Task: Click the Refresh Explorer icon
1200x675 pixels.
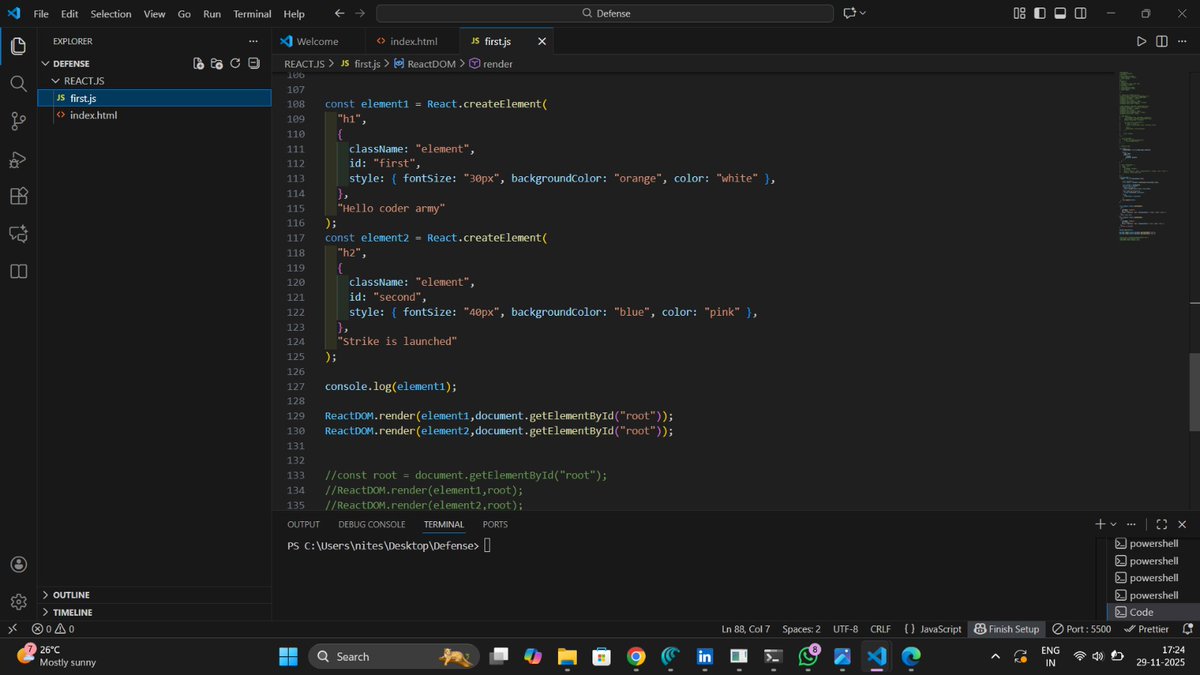Action: click(x=235, y=63)
